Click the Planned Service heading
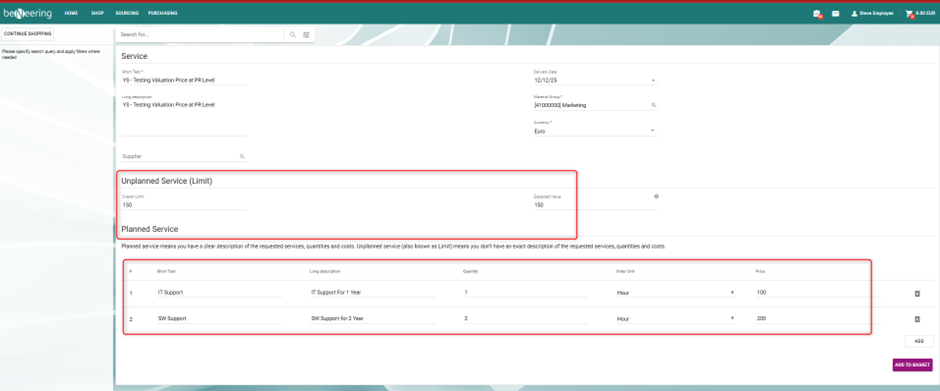This screenshot has height=391, width=940. (150, 228)
